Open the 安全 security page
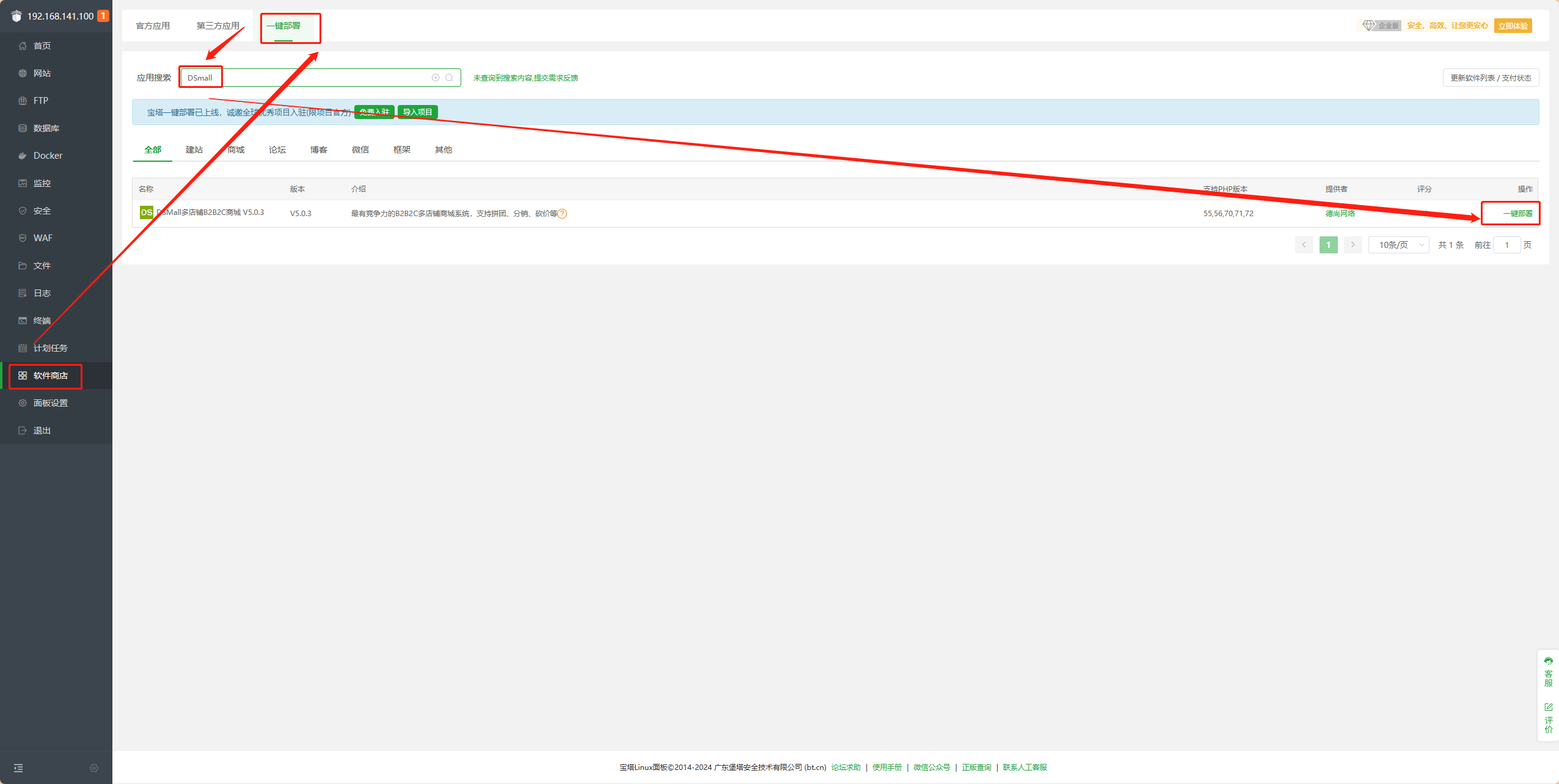 56,211
